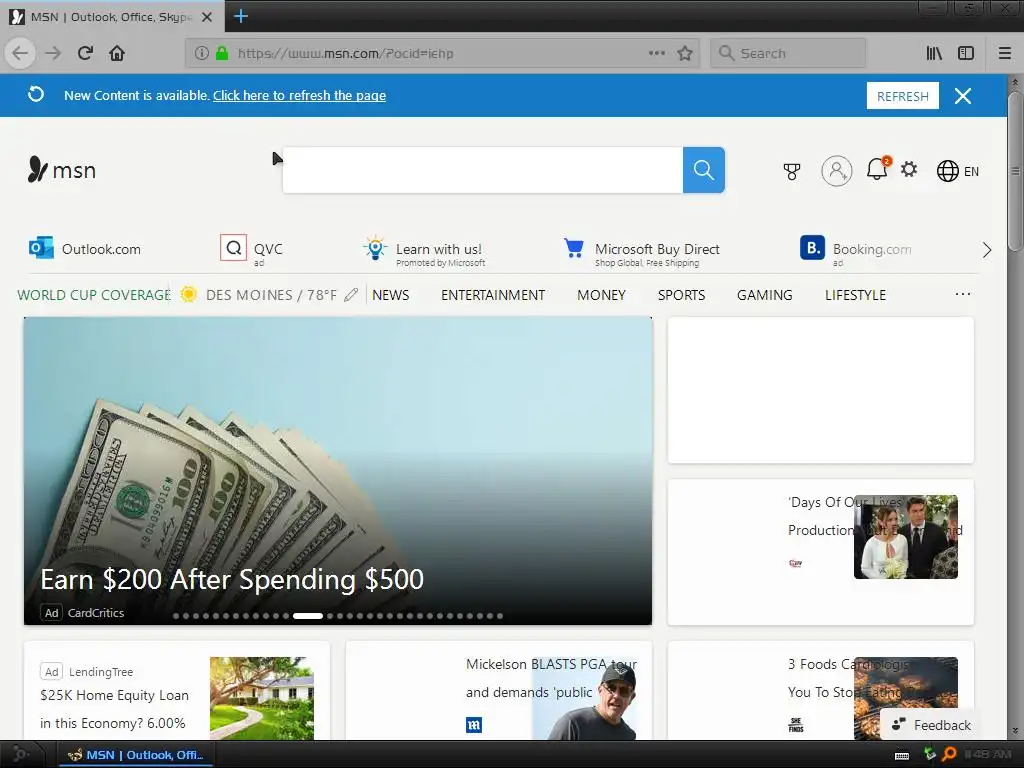Dismiss the new content banner
Image resolution: width=1024 pixels, height=768 pixels.
pyautogui.click(x=963, y=96)
